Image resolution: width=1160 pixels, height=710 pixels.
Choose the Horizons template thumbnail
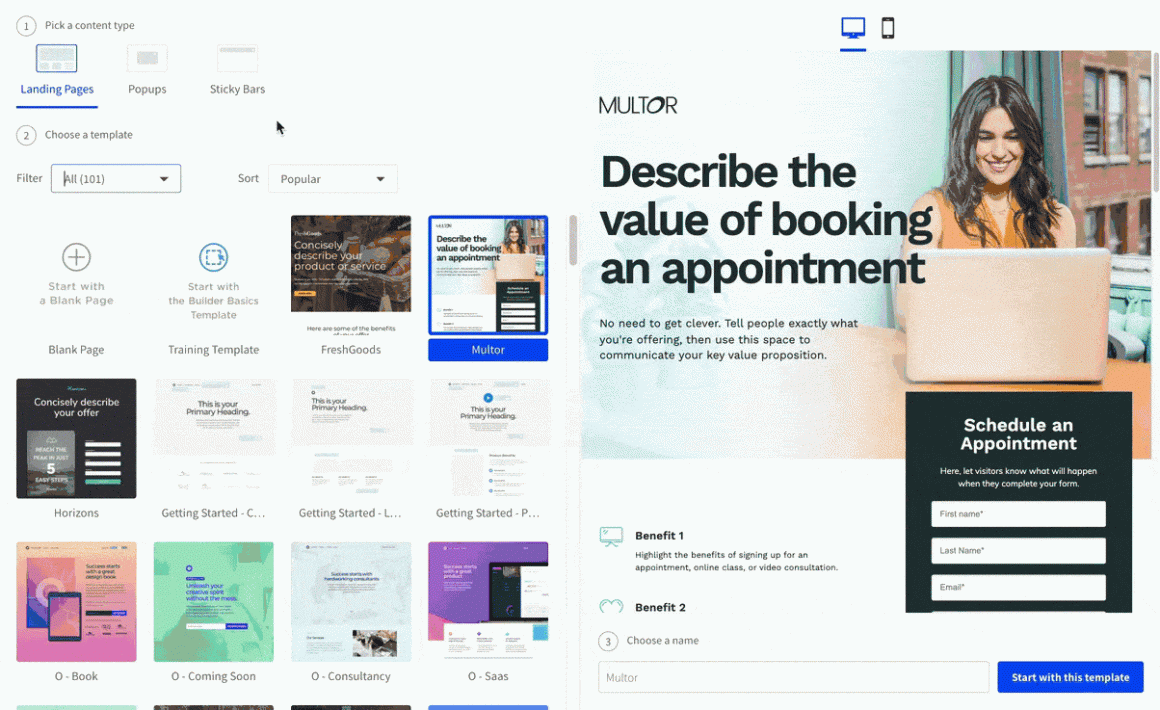tap(76, 438)
